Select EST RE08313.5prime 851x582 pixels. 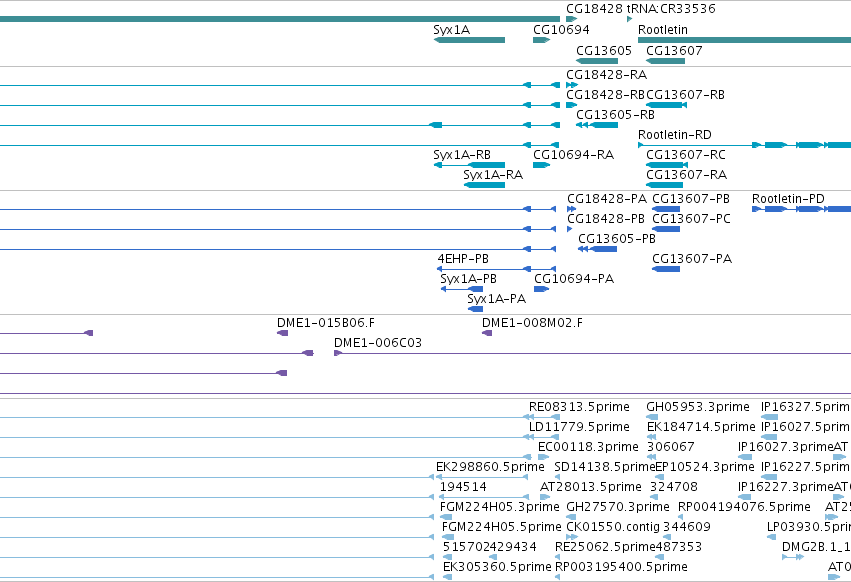(x=579, y=407)
